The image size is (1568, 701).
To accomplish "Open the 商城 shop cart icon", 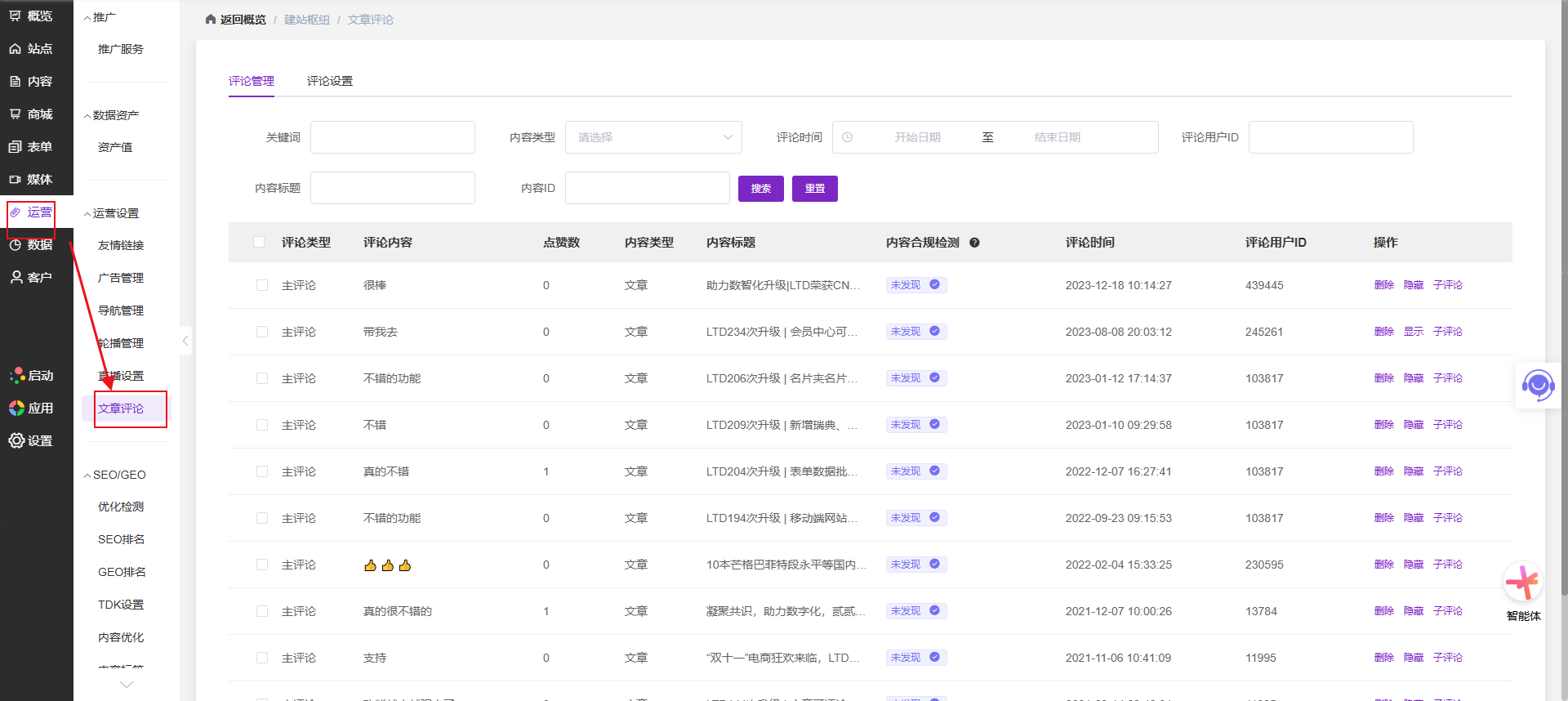I will tap(16, 114).
